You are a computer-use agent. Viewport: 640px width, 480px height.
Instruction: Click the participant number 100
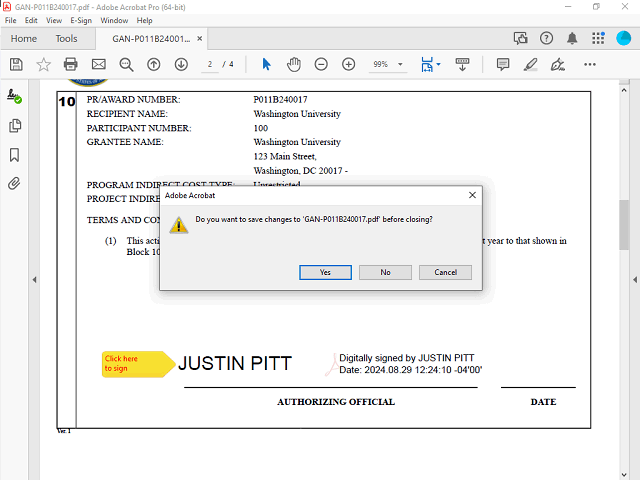point(260,128)
